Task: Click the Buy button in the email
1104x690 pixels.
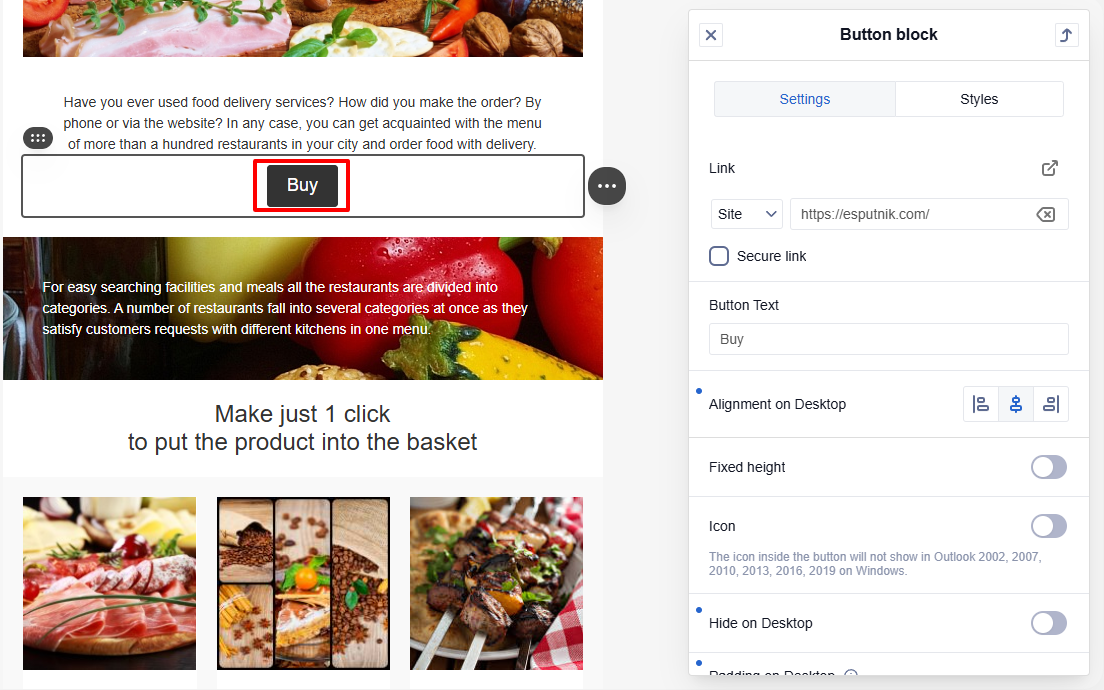Action: [302, 186]
